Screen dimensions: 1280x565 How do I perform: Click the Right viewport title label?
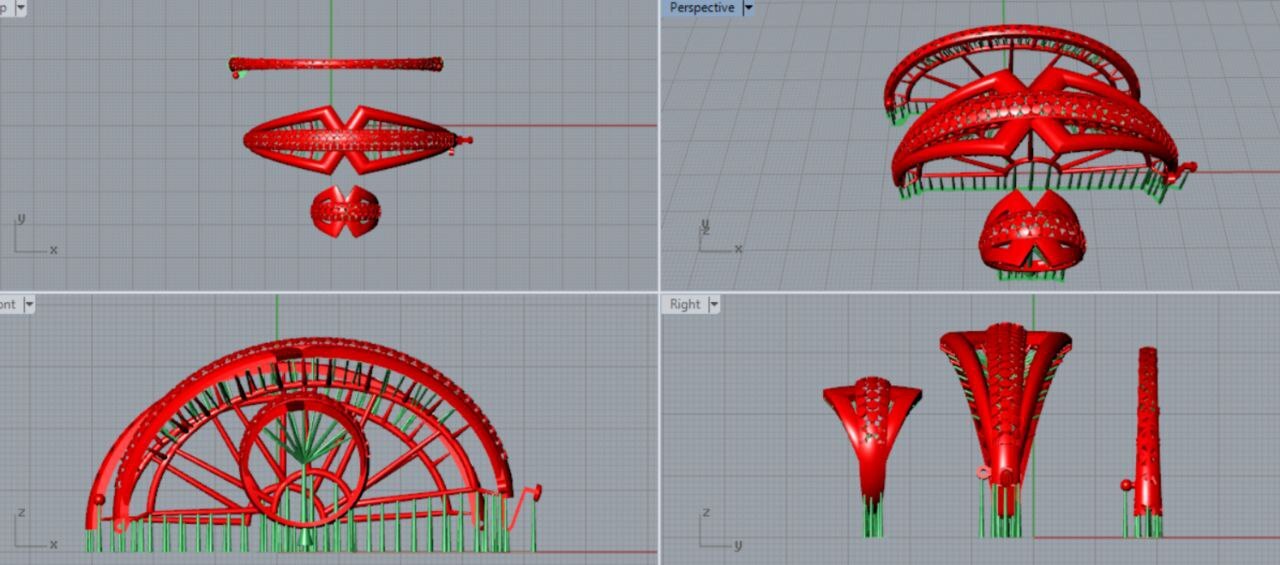pos(685,304)
